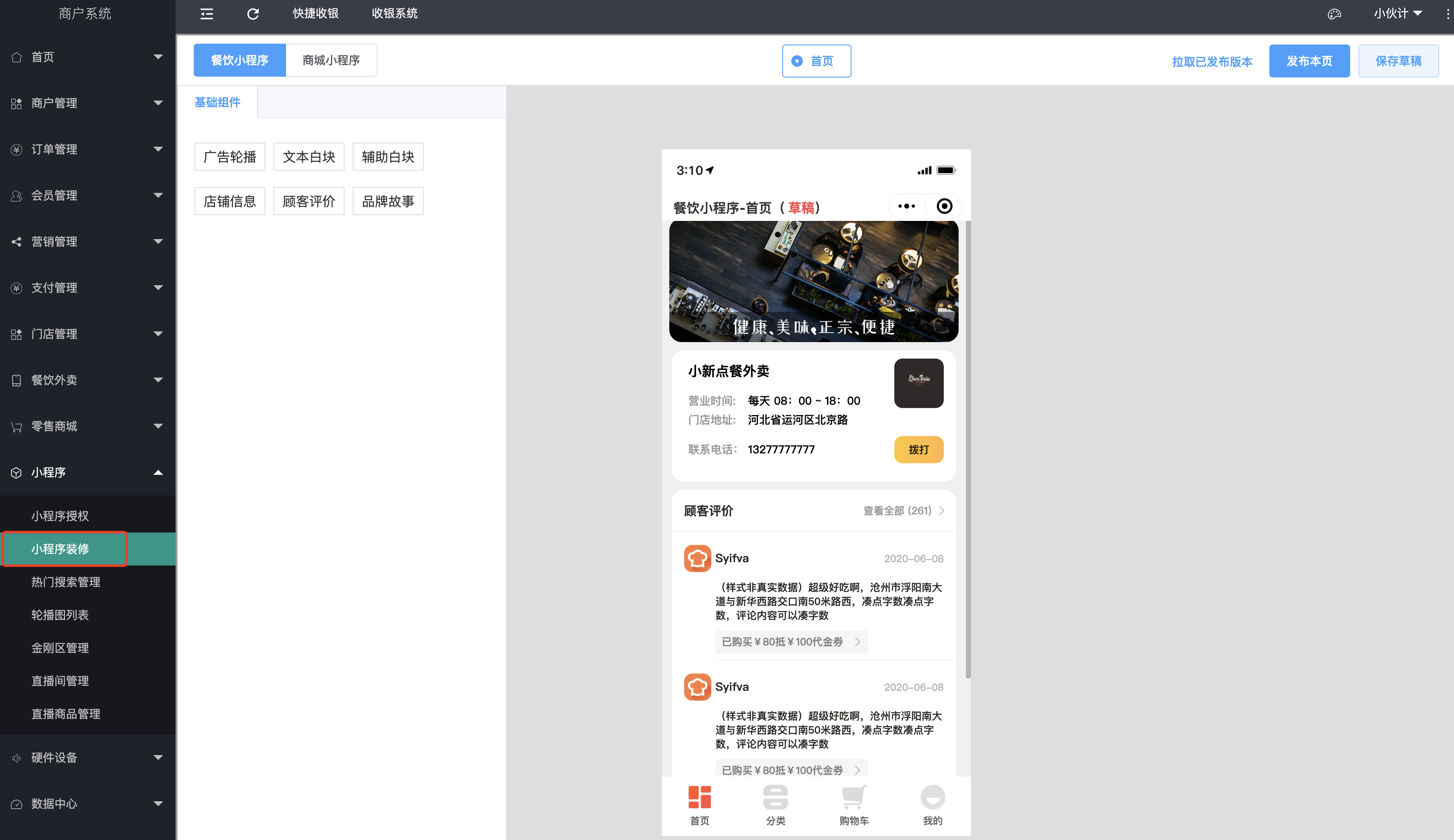The image size is (1454, 840).
Task: Switch to 商城小程序 tab
Action: pyautogui.click(x=331, y=60)
